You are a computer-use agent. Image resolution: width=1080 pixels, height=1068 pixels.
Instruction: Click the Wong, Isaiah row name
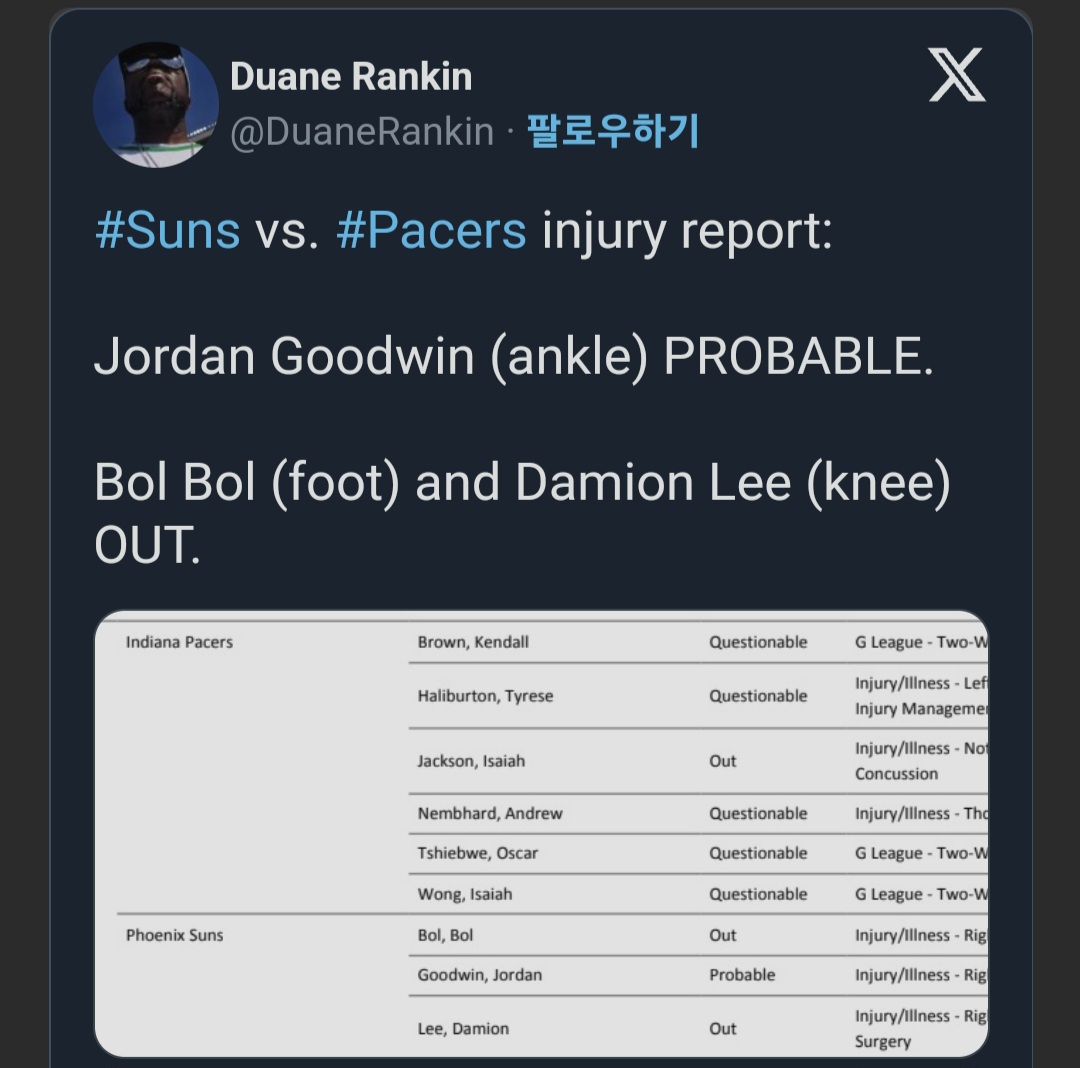point(464,894)
